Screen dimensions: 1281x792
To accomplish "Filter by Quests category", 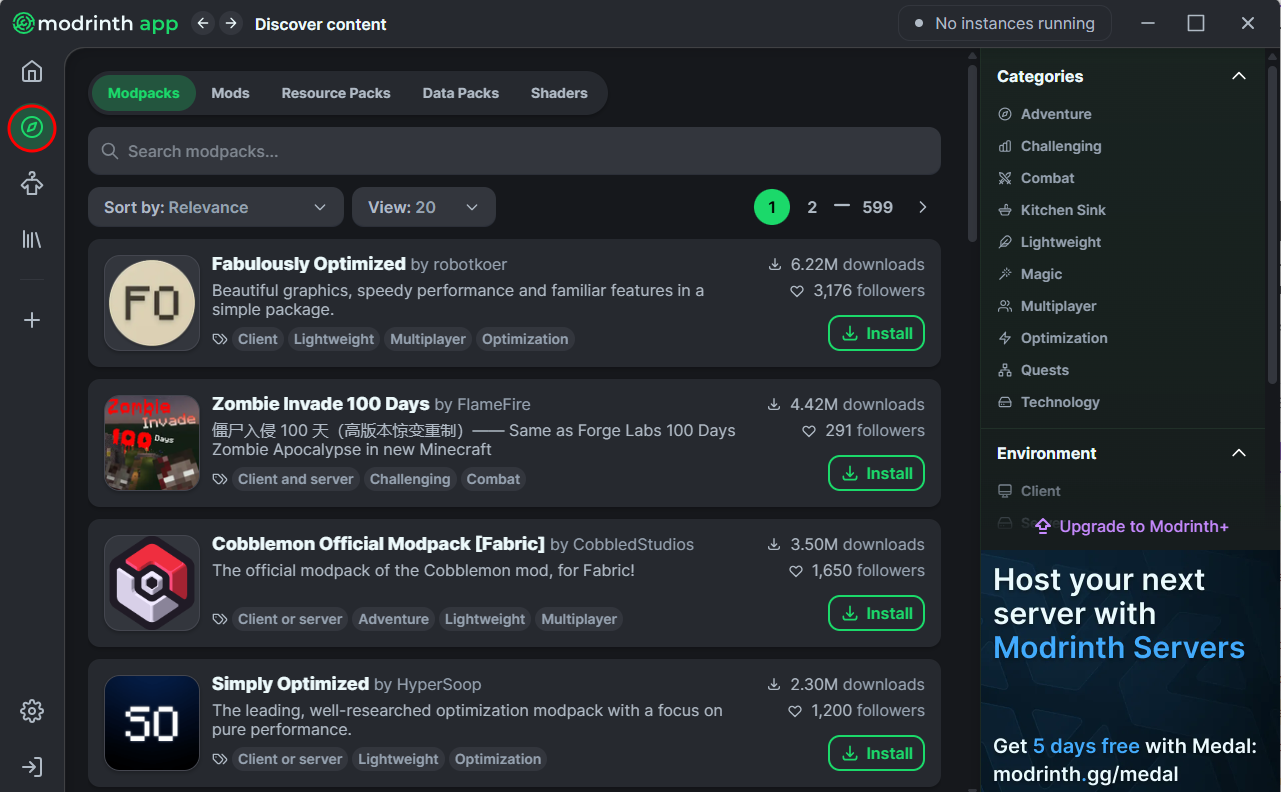I will point(1033,370).
